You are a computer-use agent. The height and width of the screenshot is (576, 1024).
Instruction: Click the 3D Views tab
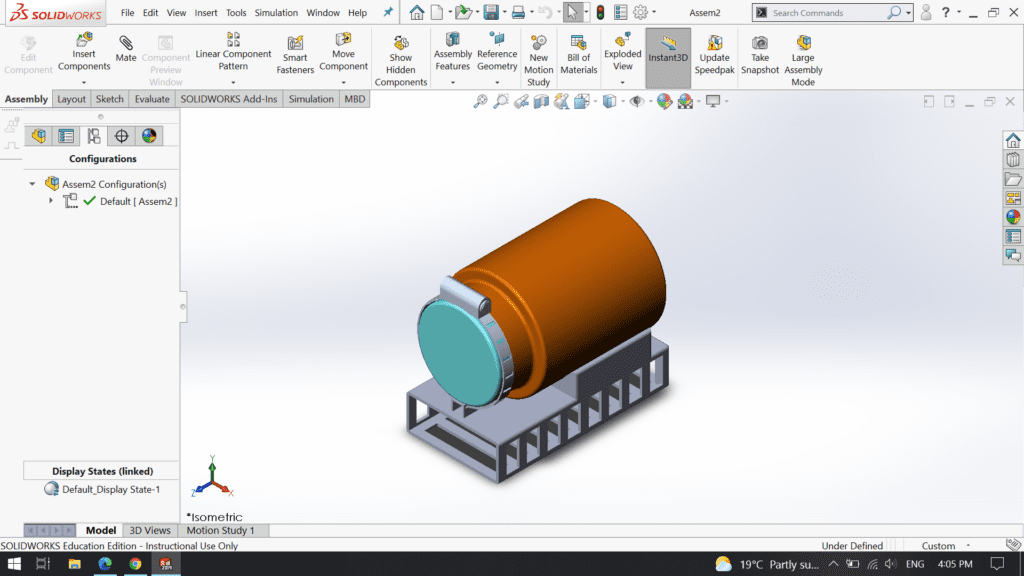(150, 530)
